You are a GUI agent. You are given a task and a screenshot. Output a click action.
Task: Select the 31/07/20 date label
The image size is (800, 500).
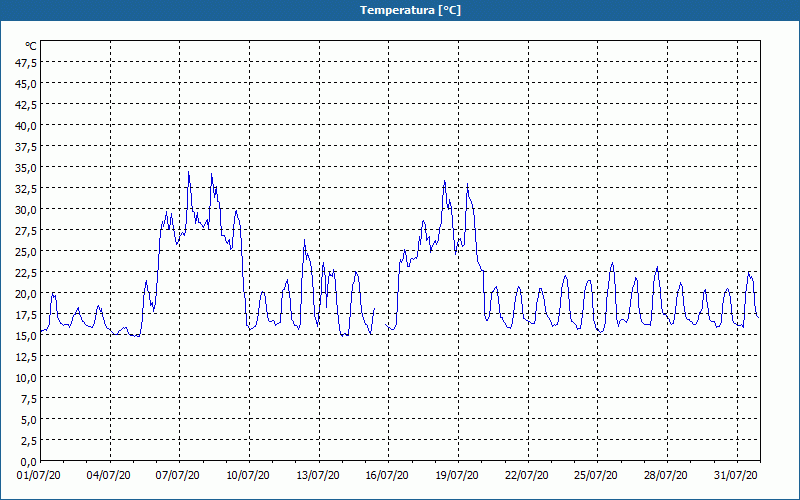(736, 476)
